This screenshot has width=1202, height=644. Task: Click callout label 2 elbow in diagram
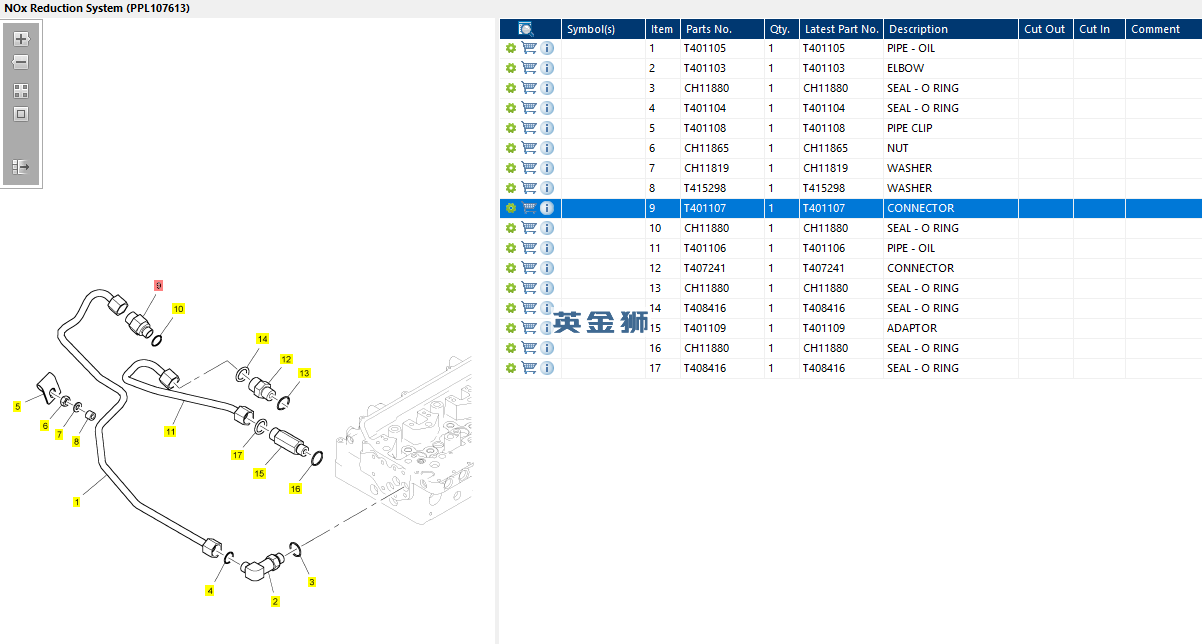coord(275,601)
